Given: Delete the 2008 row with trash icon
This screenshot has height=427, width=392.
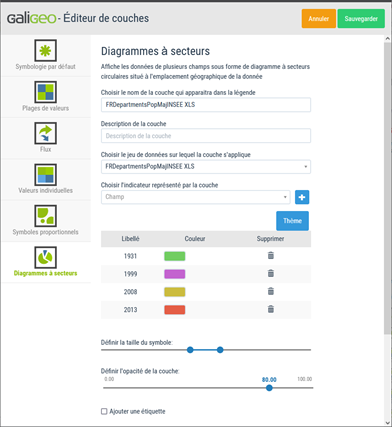Looking at the screenshot, I should 271,291.
